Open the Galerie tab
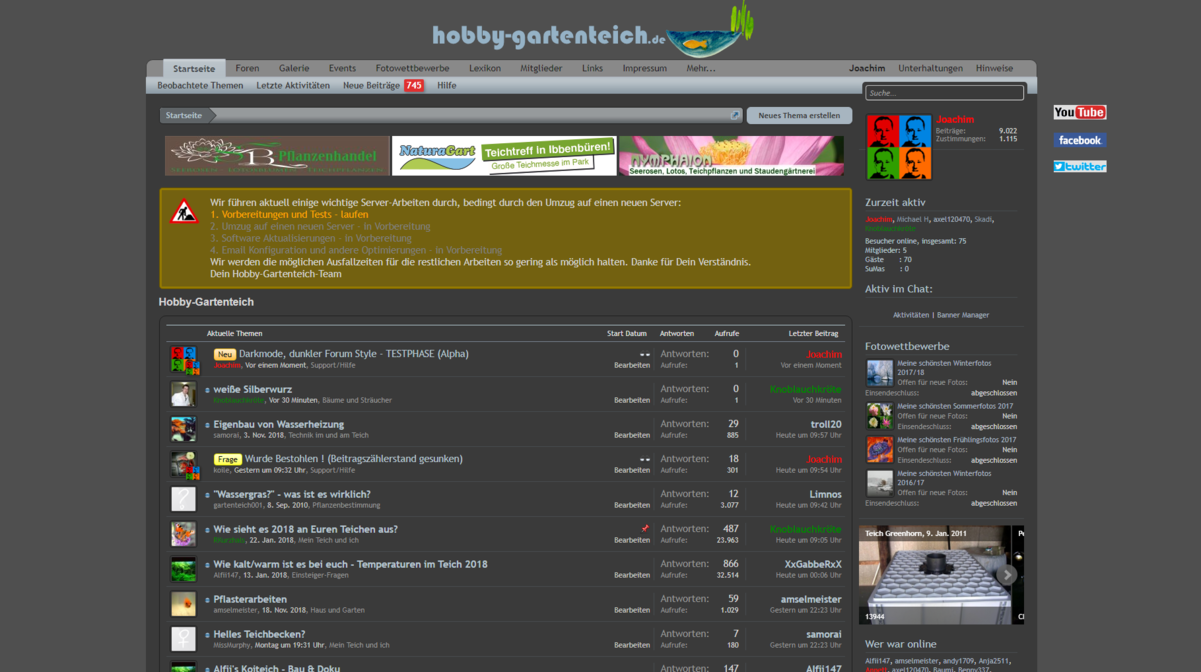 click(x=294, y=68)
